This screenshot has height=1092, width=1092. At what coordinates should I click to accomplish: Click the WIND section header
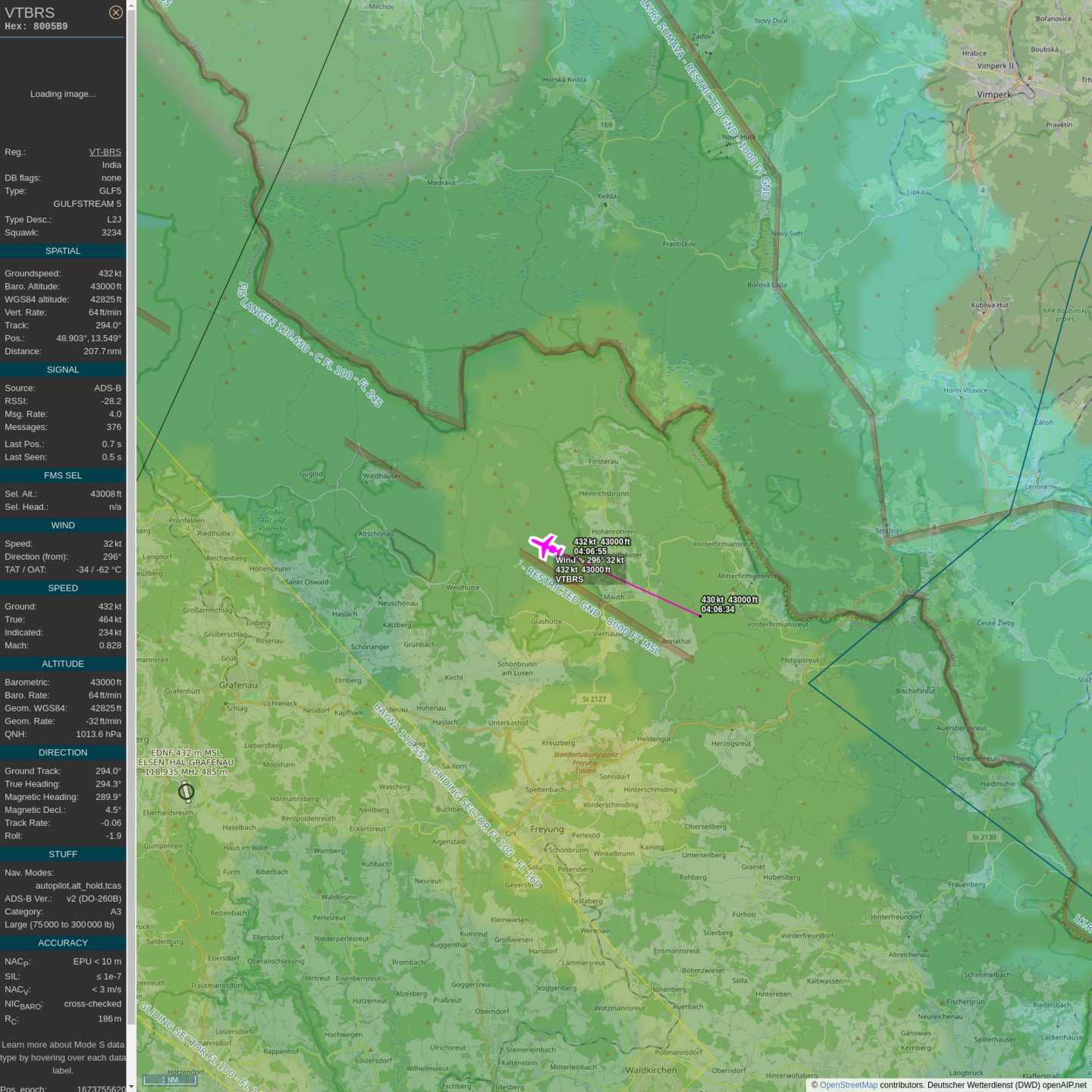pos(63,525)
